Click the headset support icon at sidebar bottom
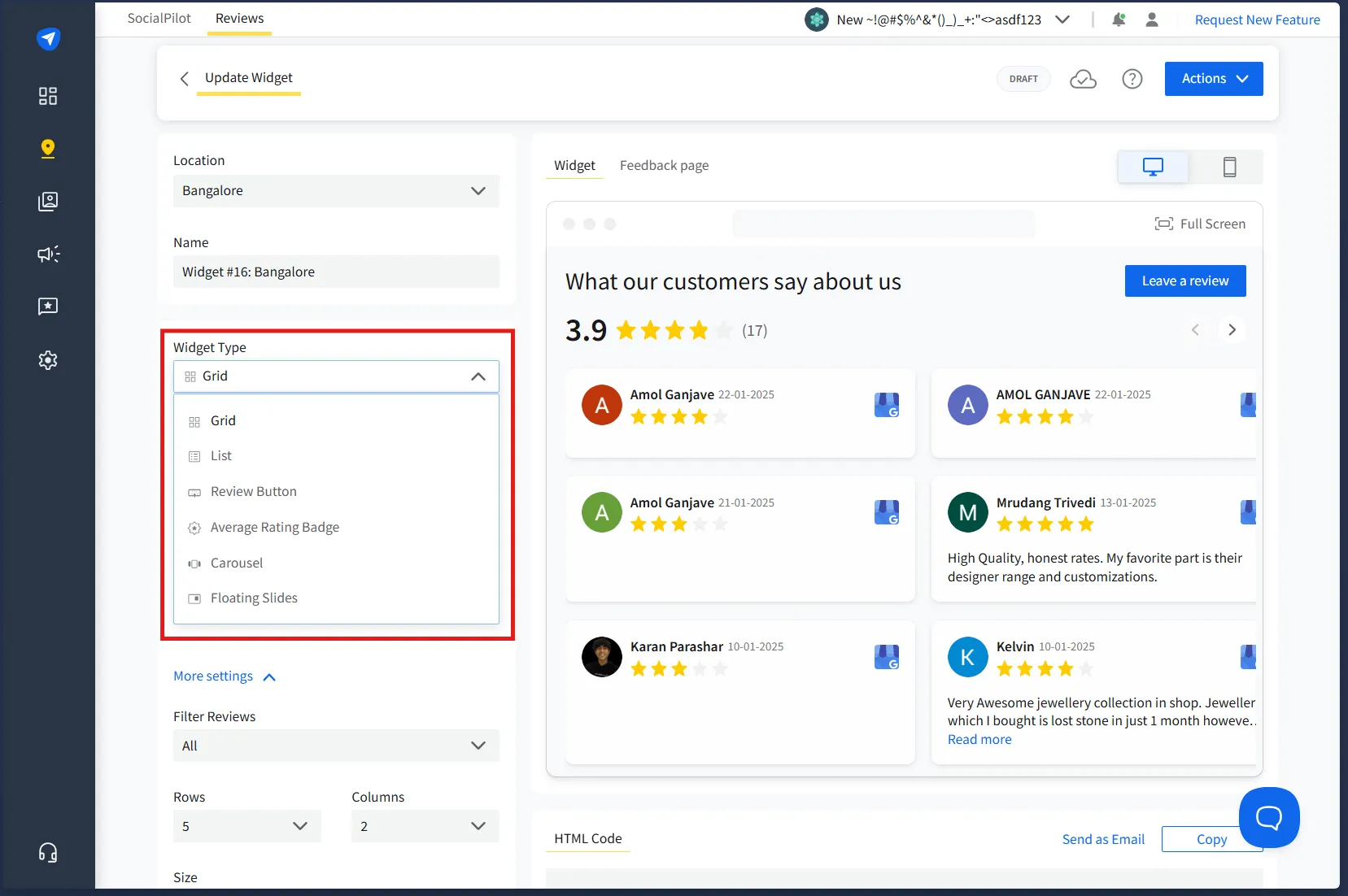This screenshot has height=896, width=1348. coord(48,852)
